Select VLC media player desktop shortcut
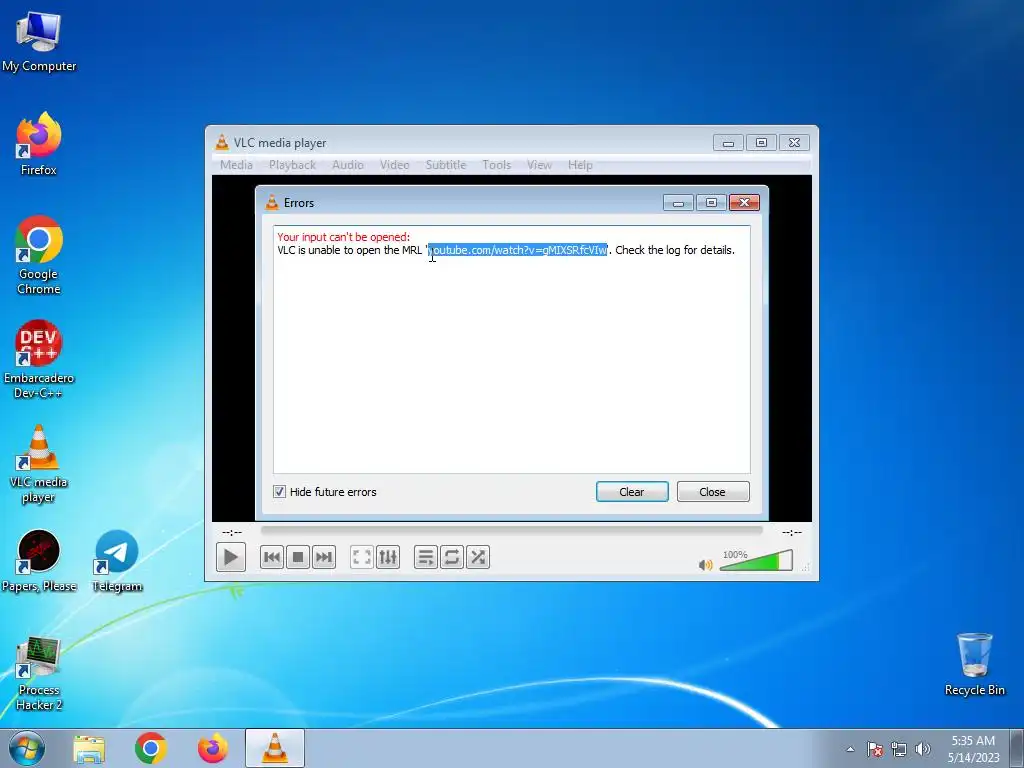Screen dimensions: 1024x768 coord(39,464)
